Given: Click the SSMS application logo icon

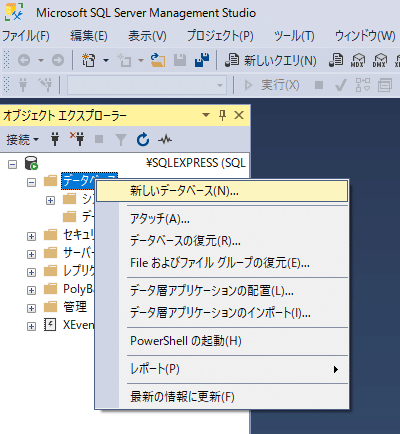Looking at the screenshot, I should (x=14, y=12).
